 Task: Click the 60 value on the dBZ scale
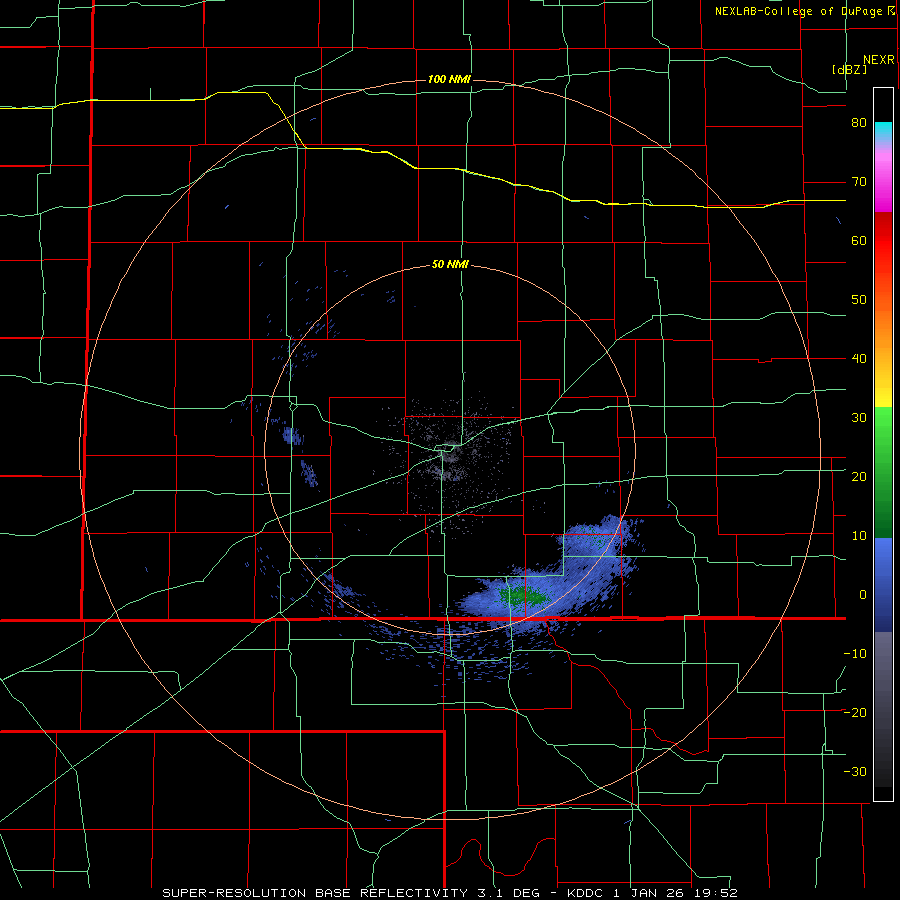[859, 240]
